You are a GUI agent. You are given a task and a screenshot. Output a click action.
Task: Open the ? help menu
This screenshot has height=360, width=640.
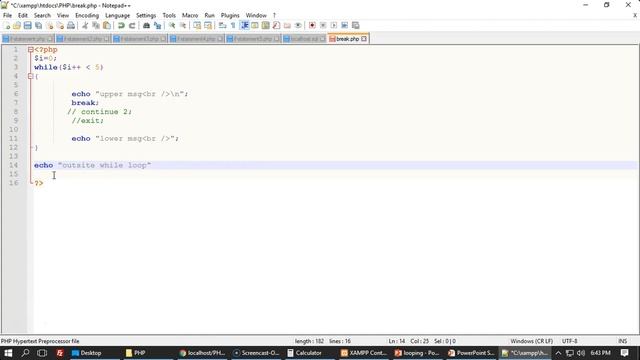pyautogui.click(x=274, y=15)
